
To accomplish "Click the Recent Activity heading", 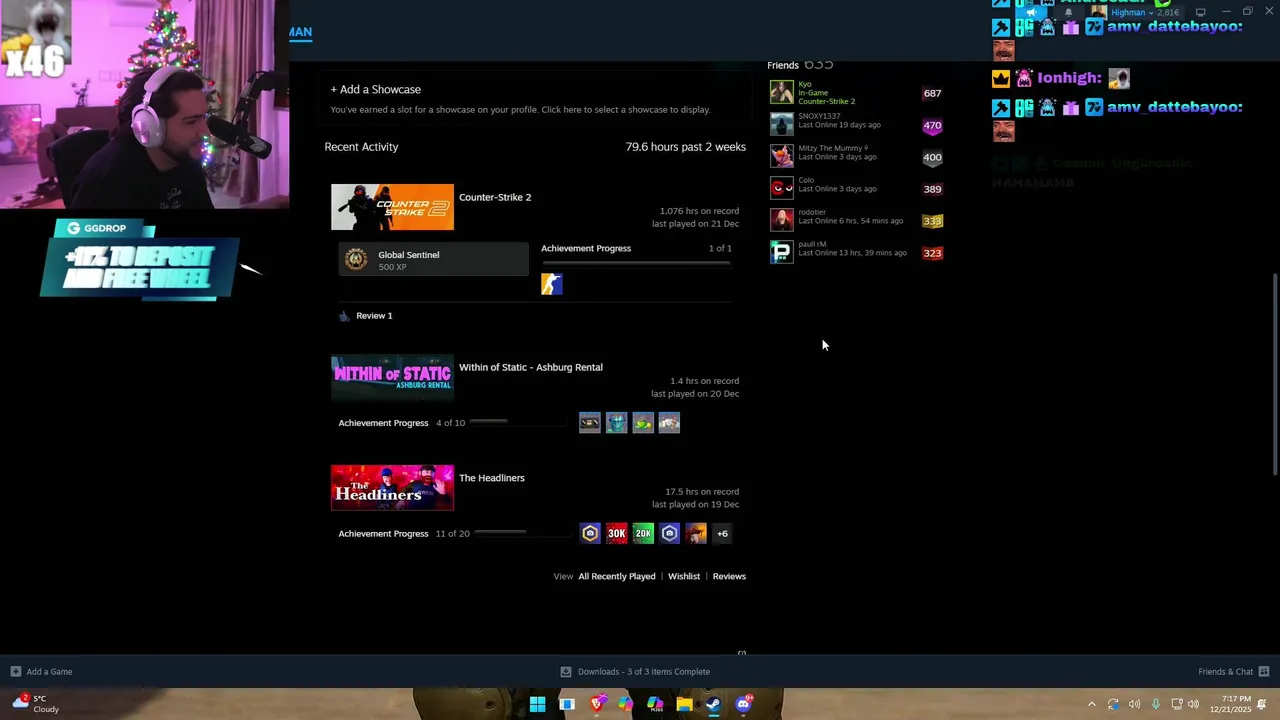I will click(x=361, y=147).
